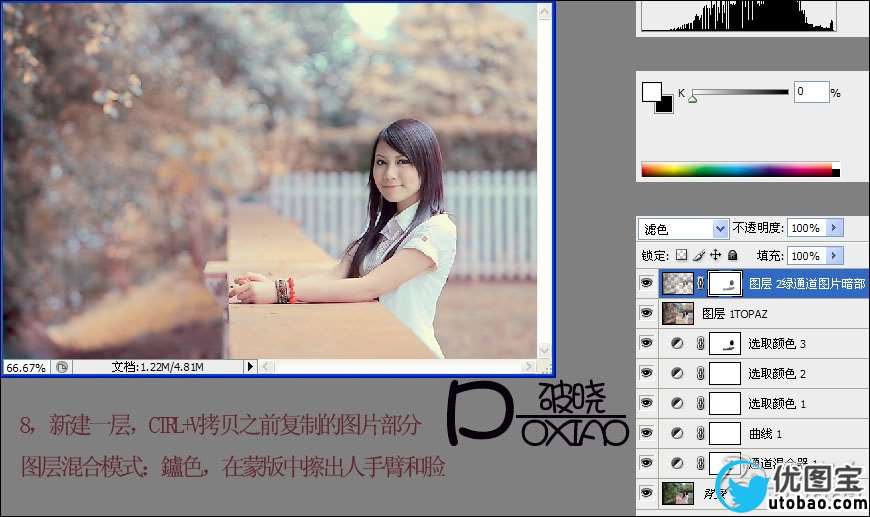Screen dimensions: 870x517
Task: Toggle visibility of 选取颜色 3 layer
Action: tap(646, 343)
